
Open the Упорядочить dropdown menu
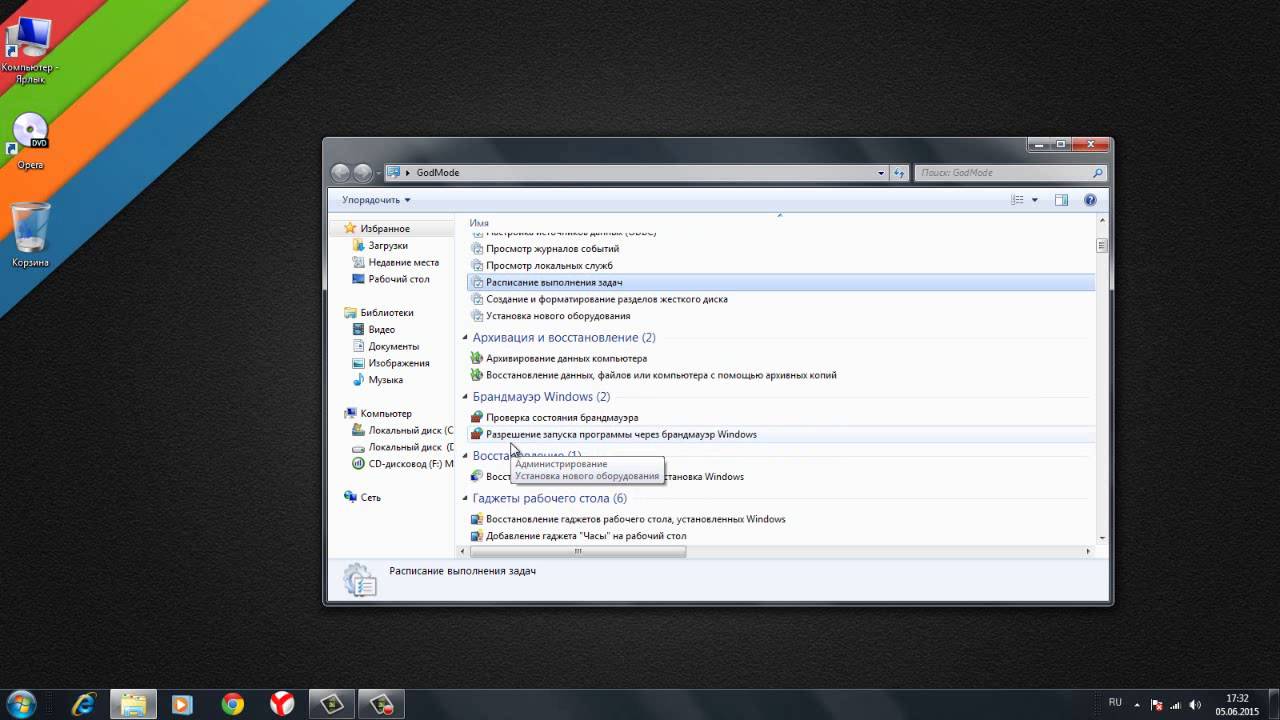click(376, 200)
